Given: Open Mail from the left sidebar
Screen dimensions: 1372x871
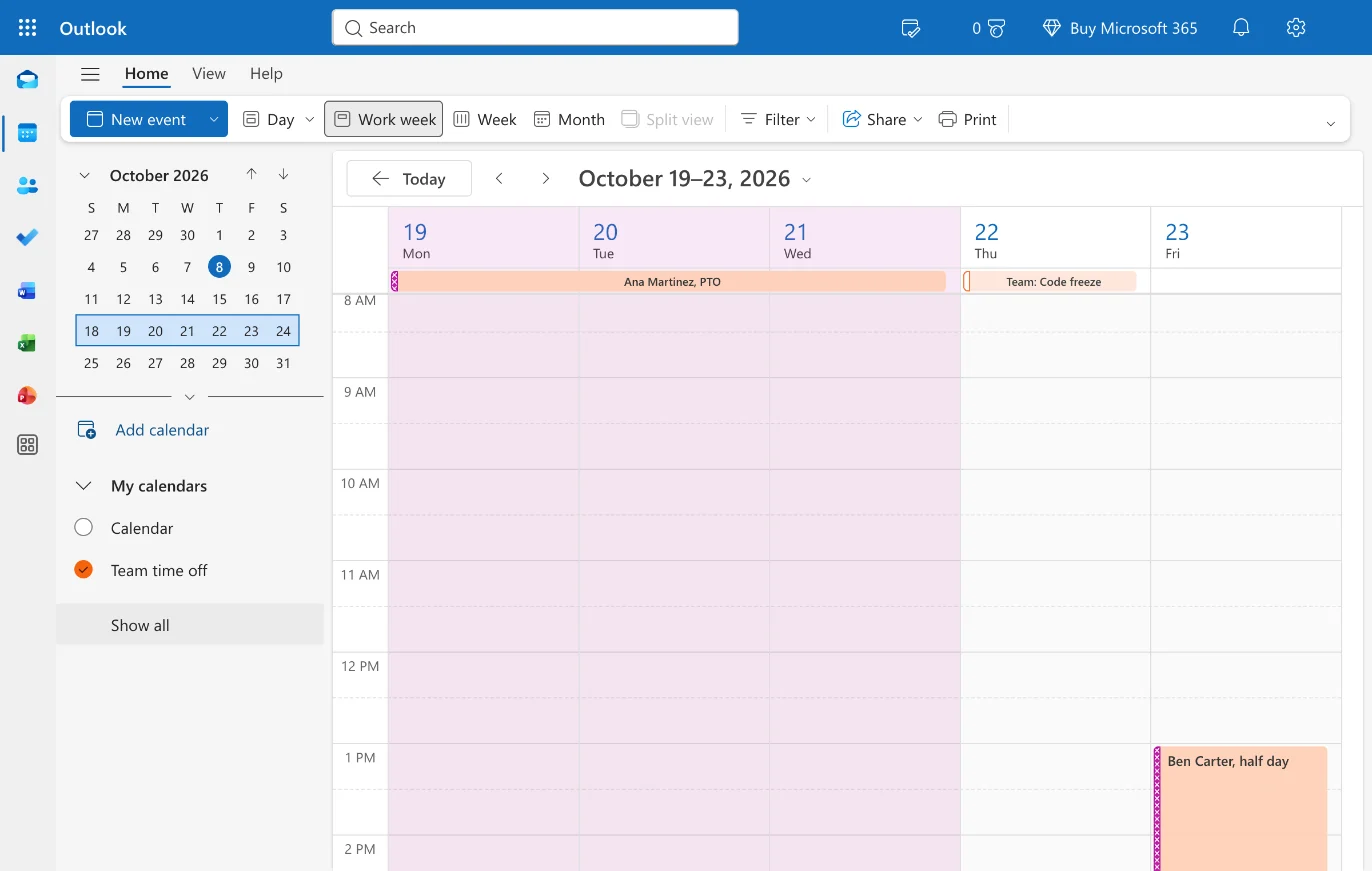Looking at the screenshot, I should pos(27,80).
